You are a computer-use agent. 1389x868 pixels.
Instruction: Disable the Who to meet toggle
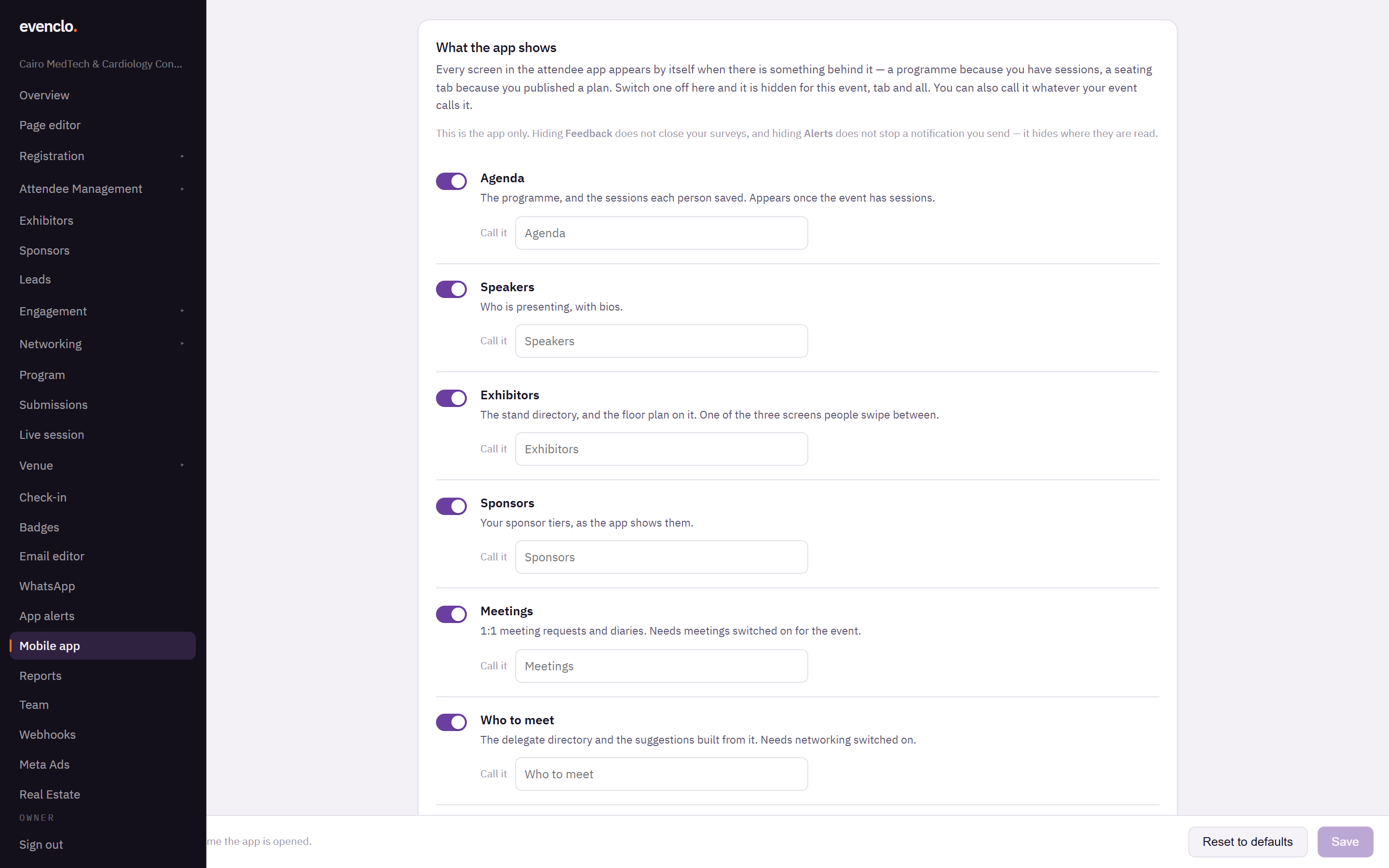point(451,722)
